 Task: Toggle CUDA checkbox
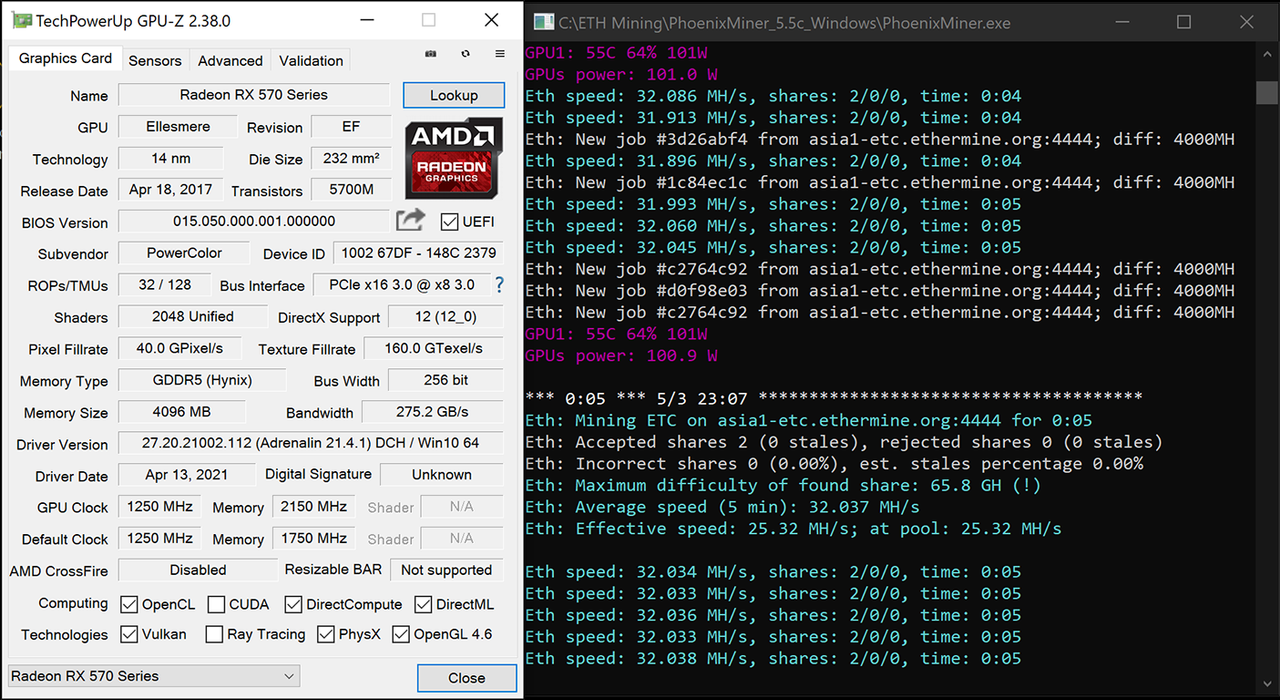[x=216, y=604]
